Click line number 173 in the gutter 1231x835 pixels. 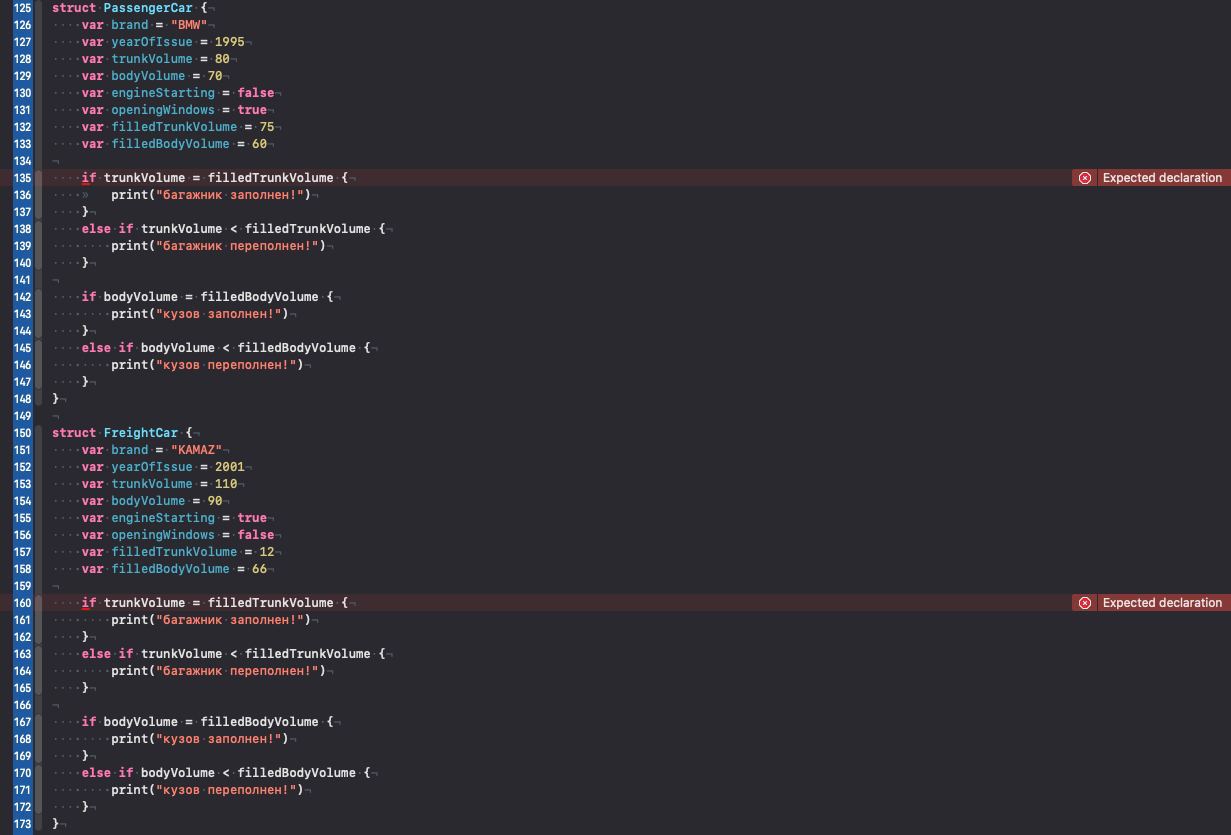click(x=22, y=824)
